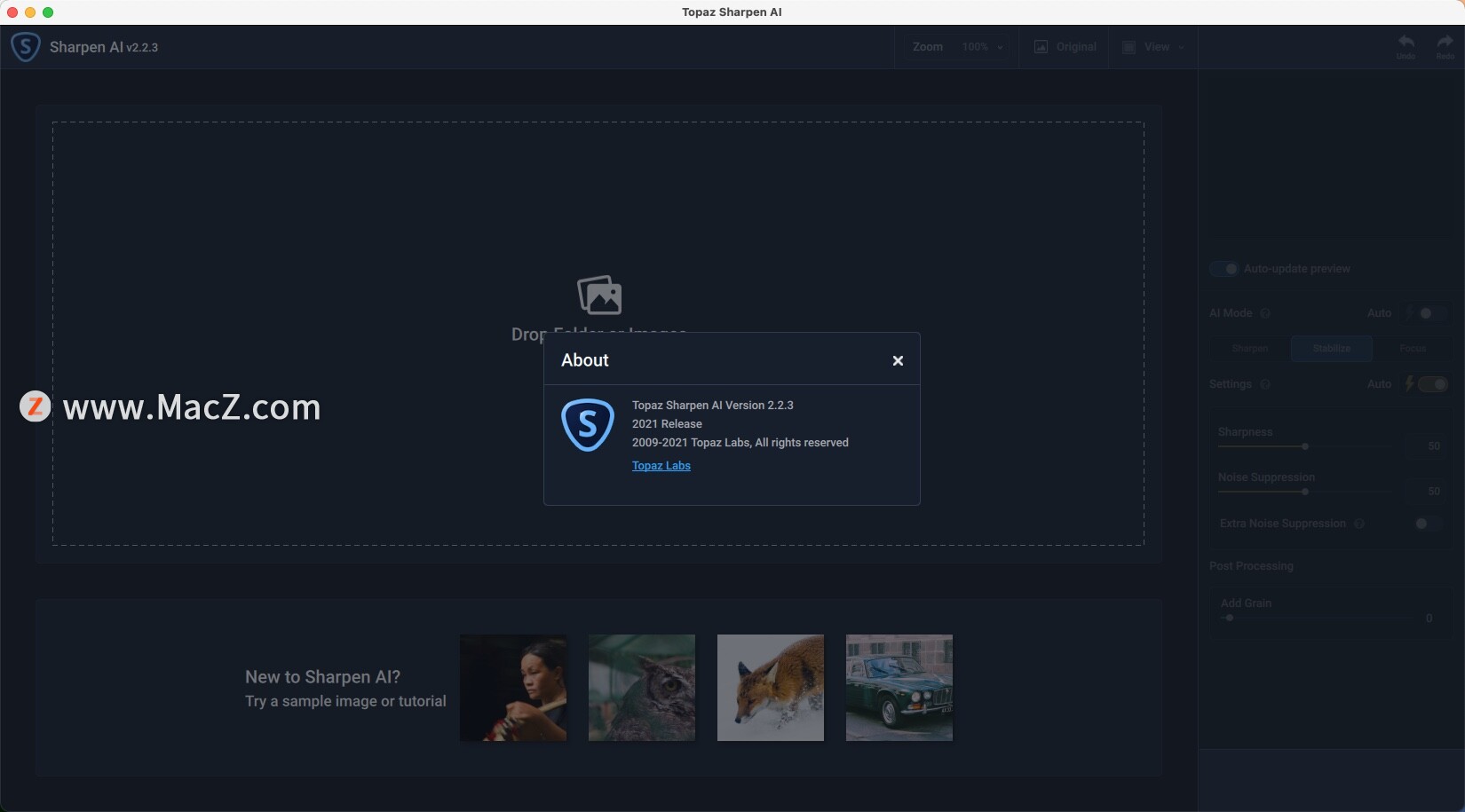1465x812 pixels.
Task: Adjust the Add Grain slider
Action: coord(1316,618)
